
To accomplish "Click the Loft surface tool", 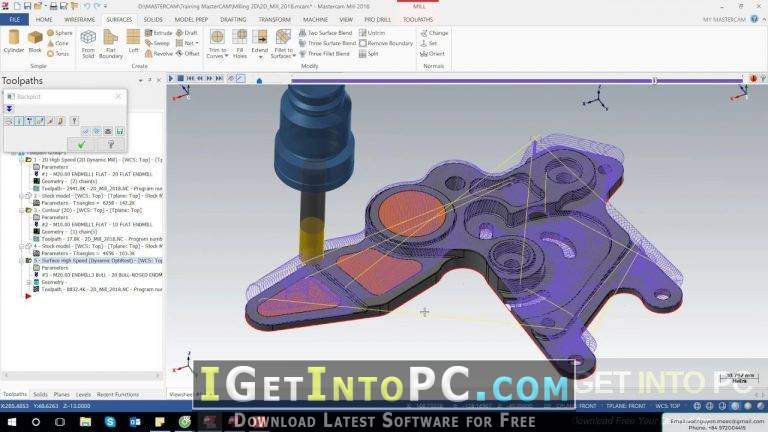I will pyautogui.click(x=133, y=41).
